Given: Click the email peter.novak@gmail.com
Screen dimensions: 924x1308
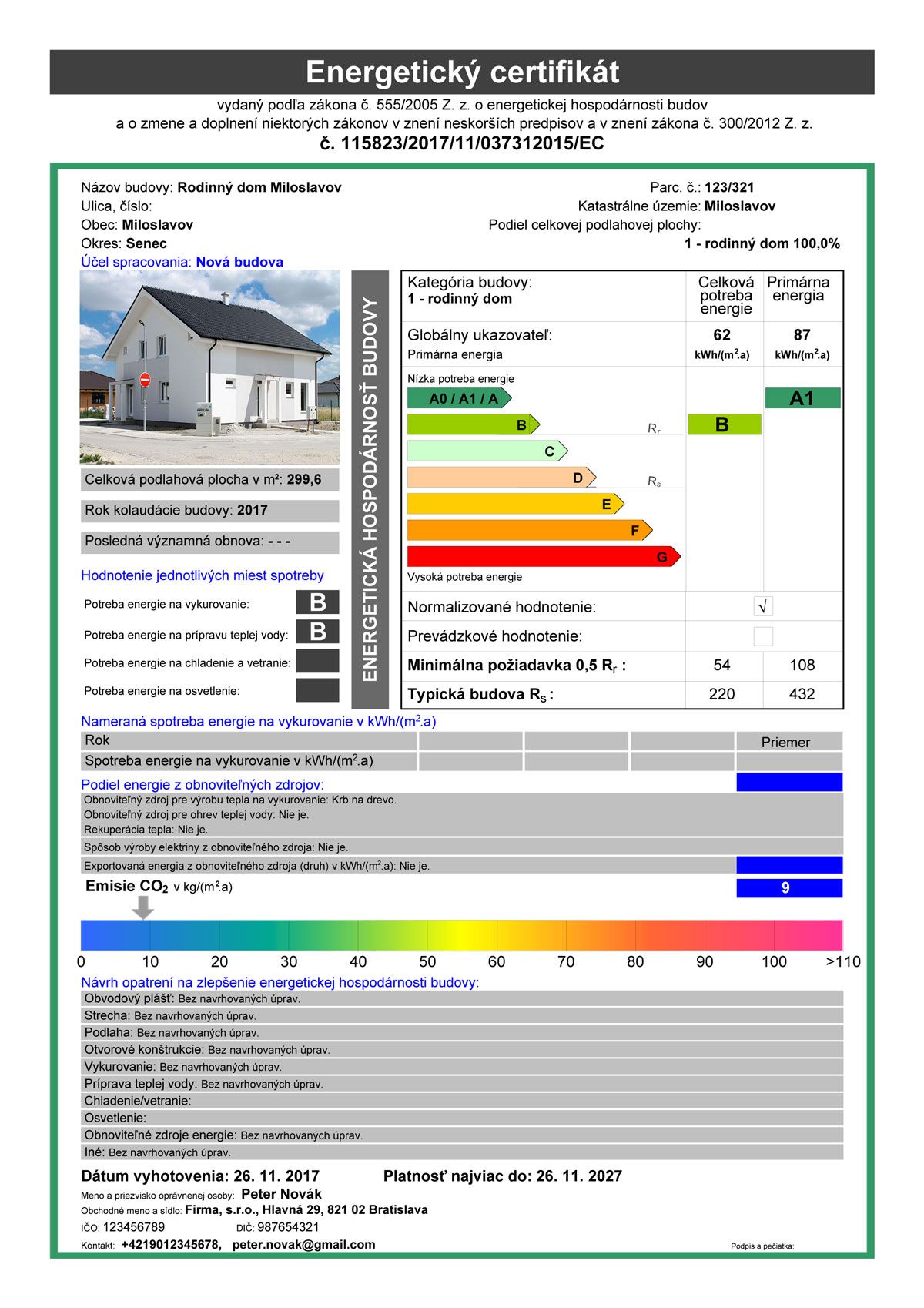Looking at the screenshot, I should 304,1244.
